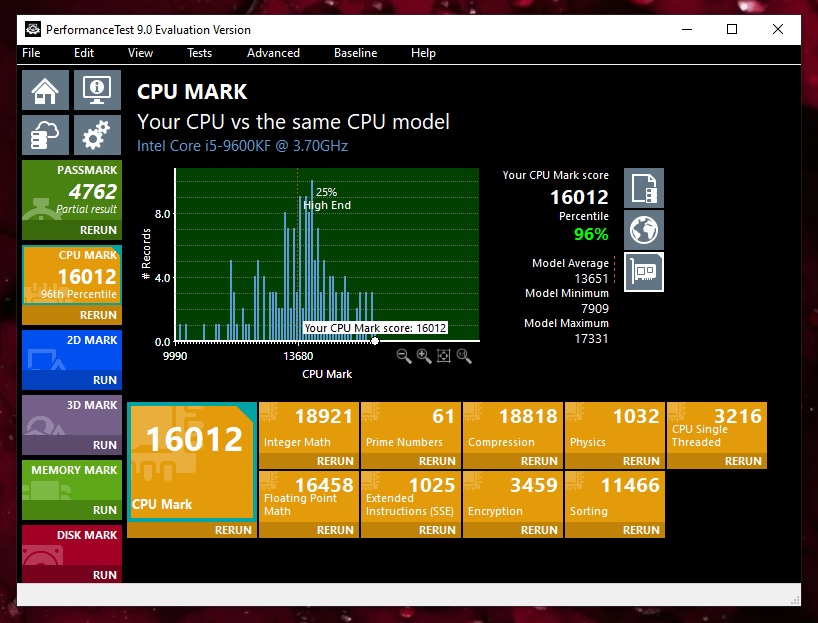
Task: Rerun the Encryption test
Action: pyautogui.click(x=513, y=530)
